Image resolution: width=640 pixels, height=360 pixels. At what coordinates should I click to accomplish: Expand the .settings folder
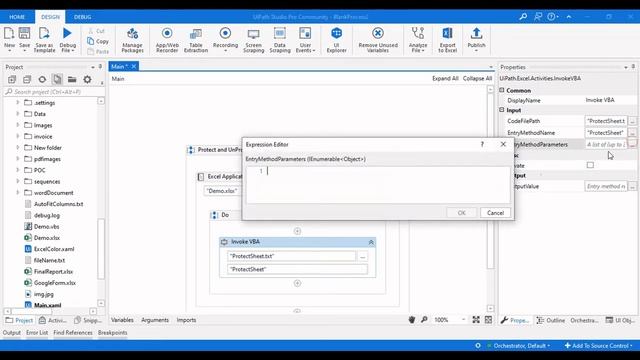pos(18,102)
